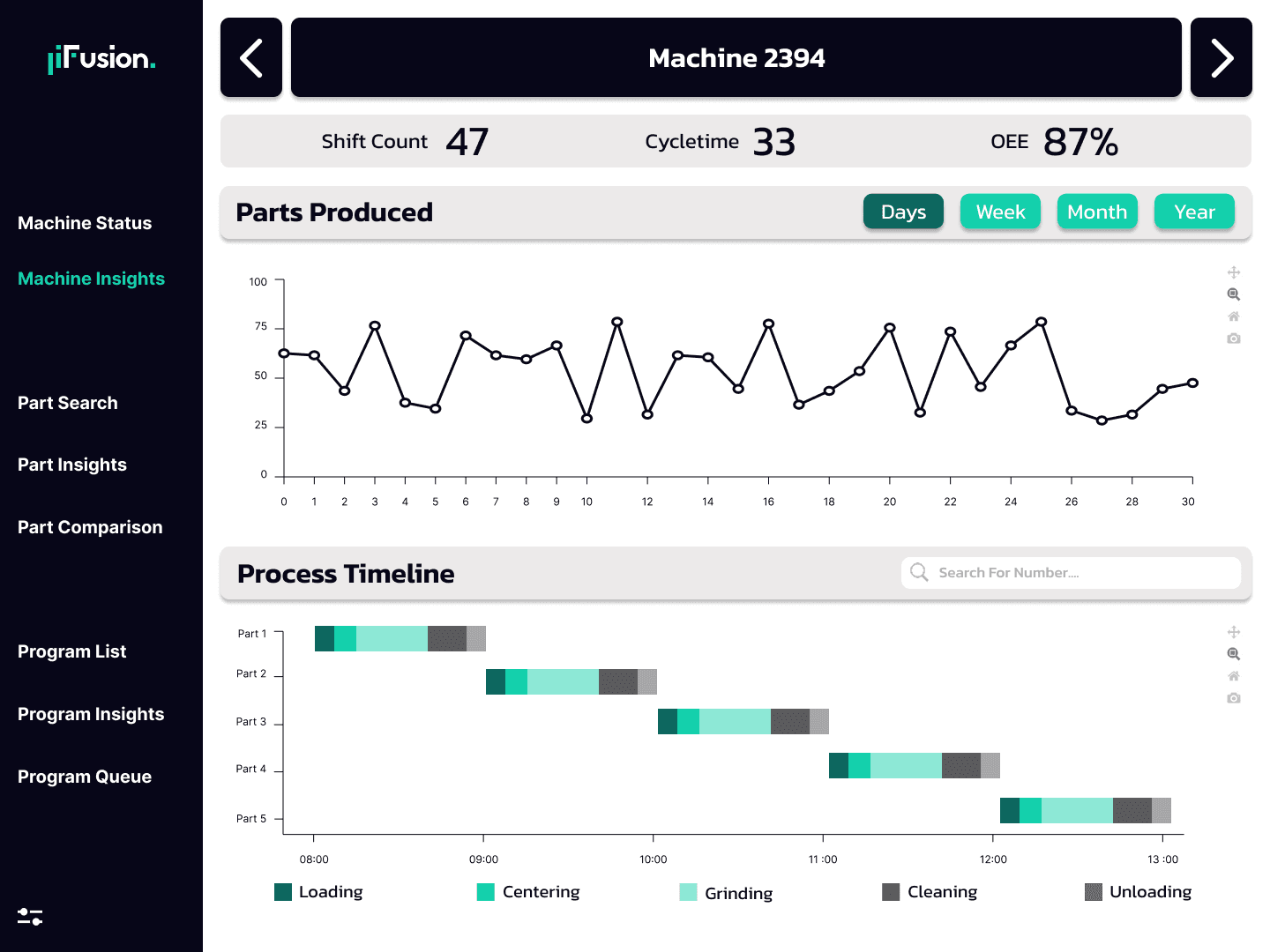Click Part 1 Grinding segment in timeline

click(392, 638)
